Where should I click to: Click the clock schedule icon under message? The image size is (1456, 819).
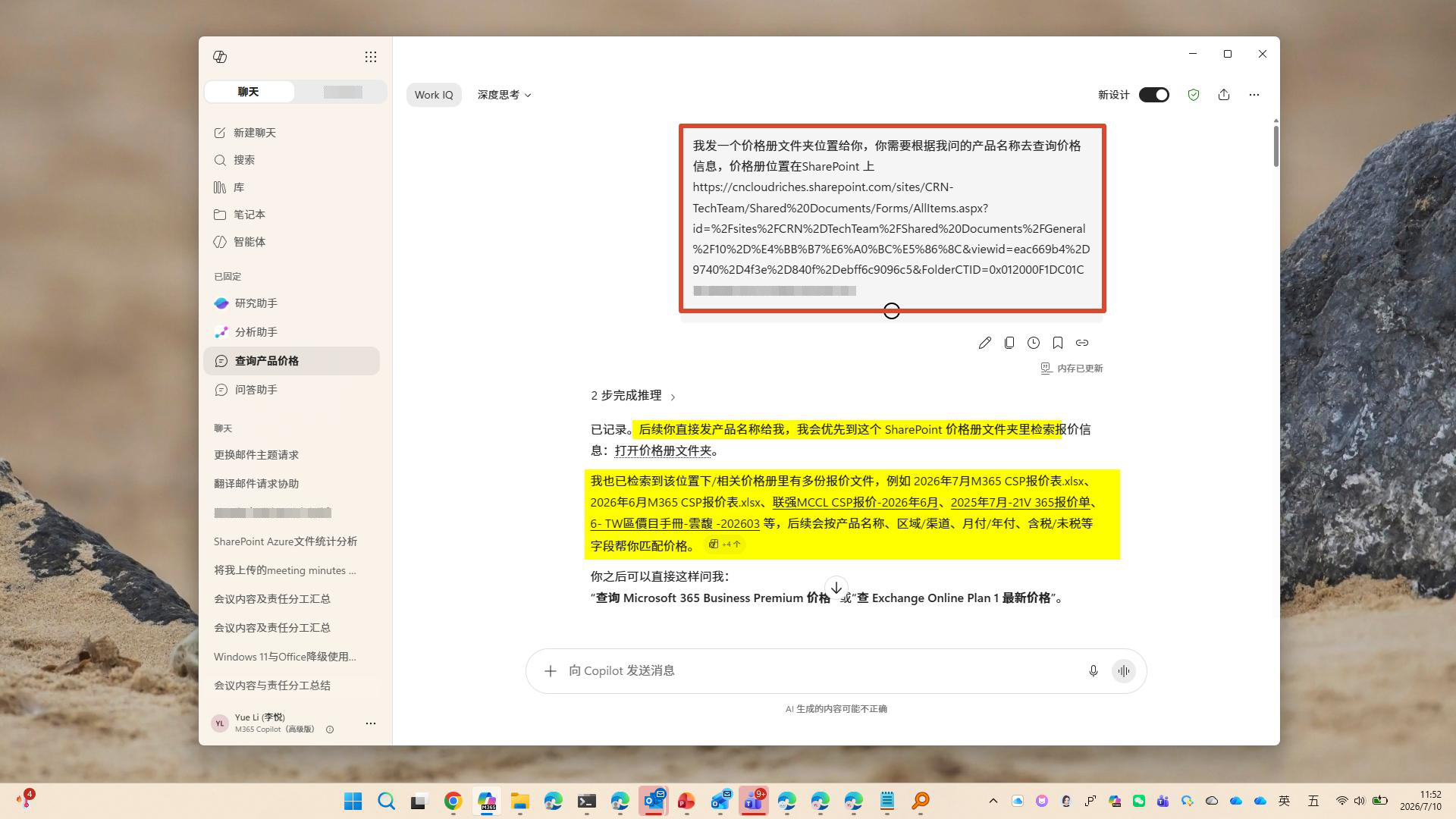pos(1034,343)
